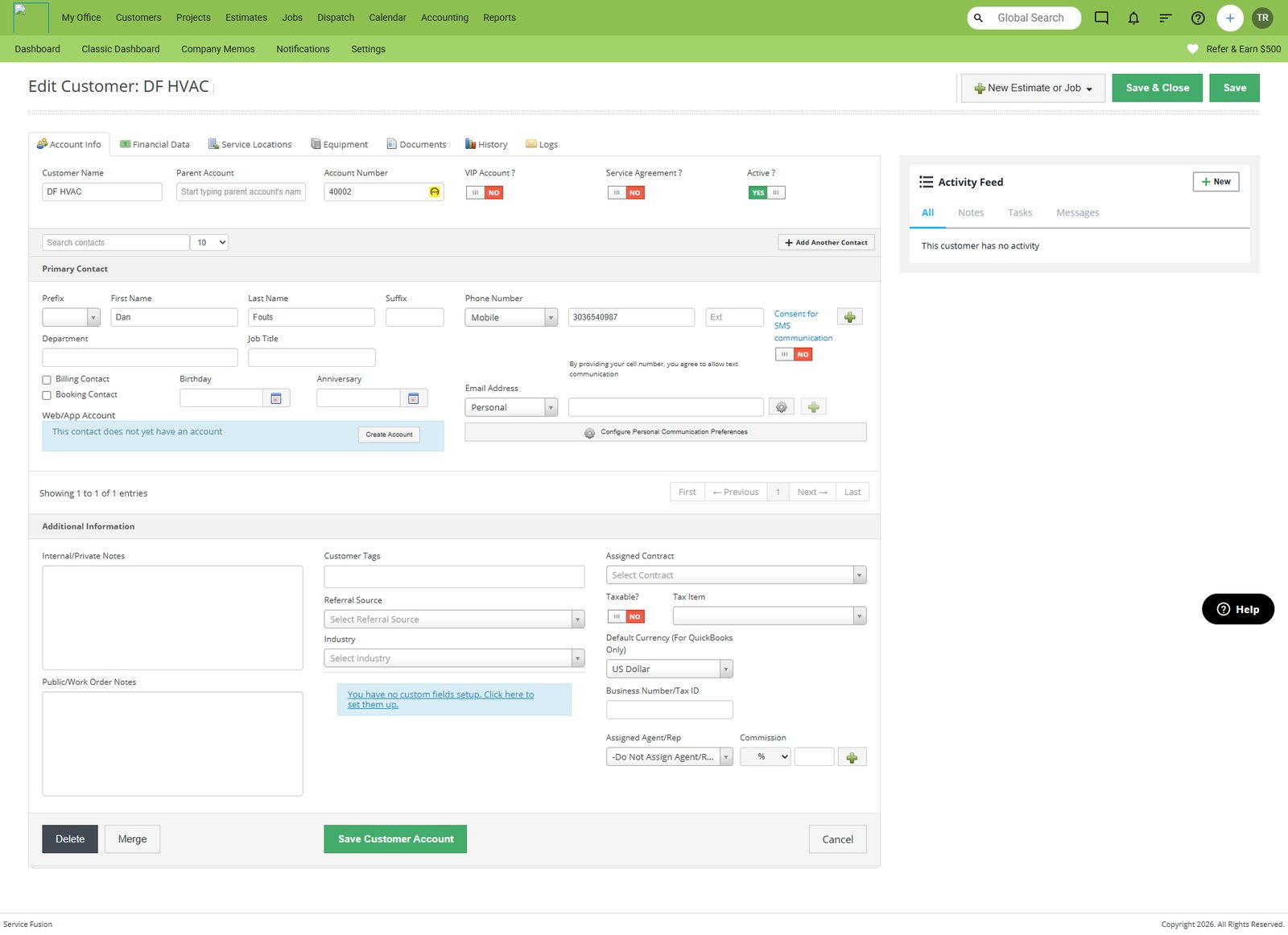Image resolution: width=1288 pixels, height=935 pixels.
Task: Click the filter lines icon in the header
Action: pyautogui.click(x=1165, y=18)
